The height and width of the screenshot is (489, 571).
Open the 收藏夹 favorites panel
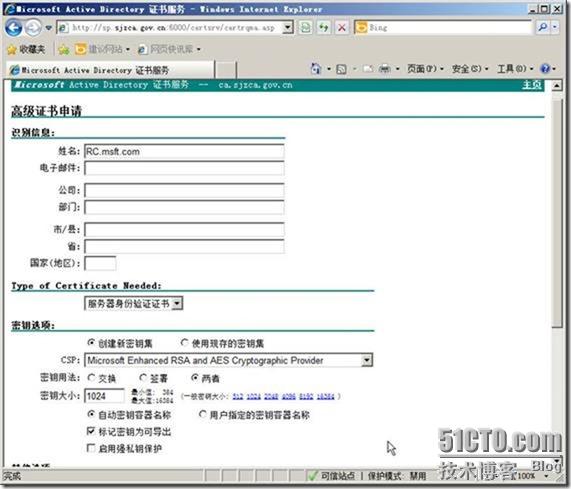(26, 49)
